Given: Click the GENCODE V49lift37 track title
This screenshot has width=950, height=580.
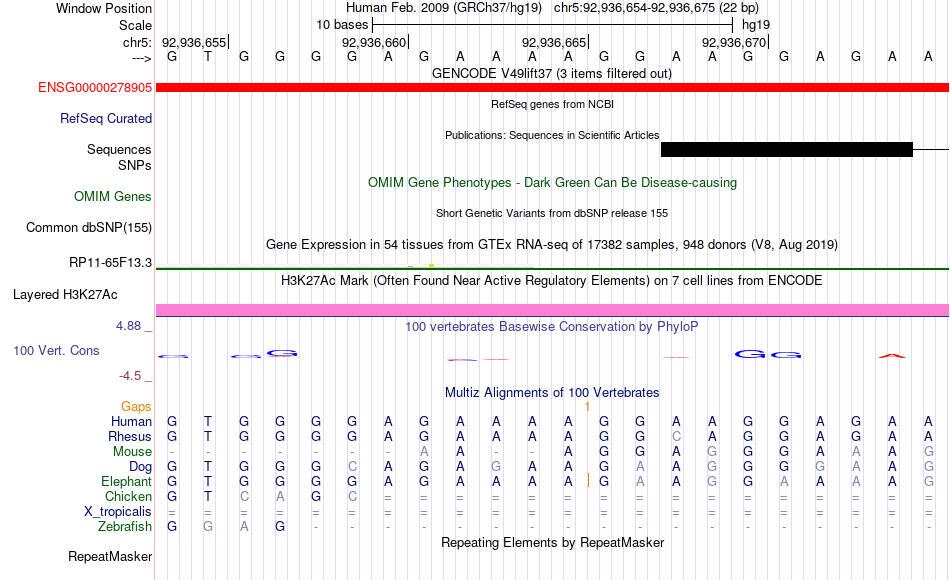Looking at the screenshot, I should click(x=552, y=73).
